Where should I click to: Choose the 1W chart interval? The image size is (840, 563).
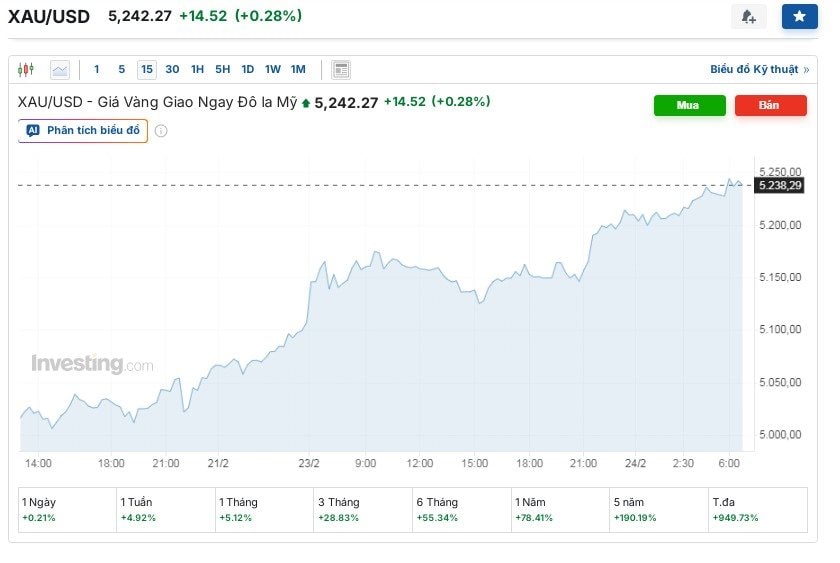point(272,69)
